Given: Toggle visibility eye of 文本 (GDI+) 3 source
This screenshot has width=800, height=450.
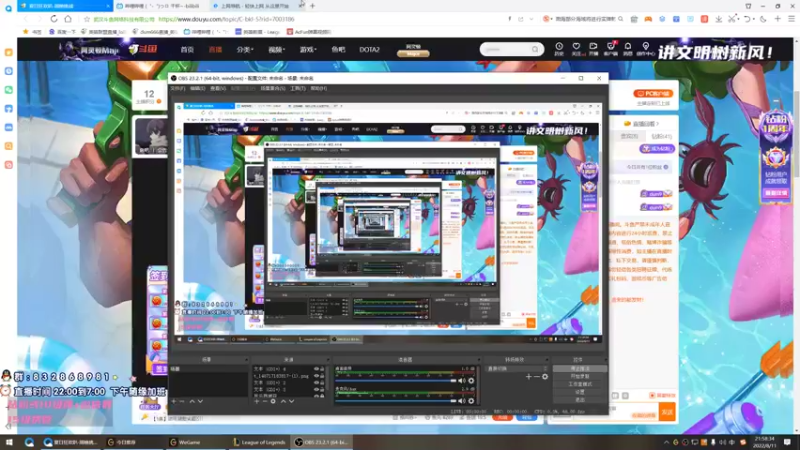Looking at the screenshot, I should click(x=316, y=383).
